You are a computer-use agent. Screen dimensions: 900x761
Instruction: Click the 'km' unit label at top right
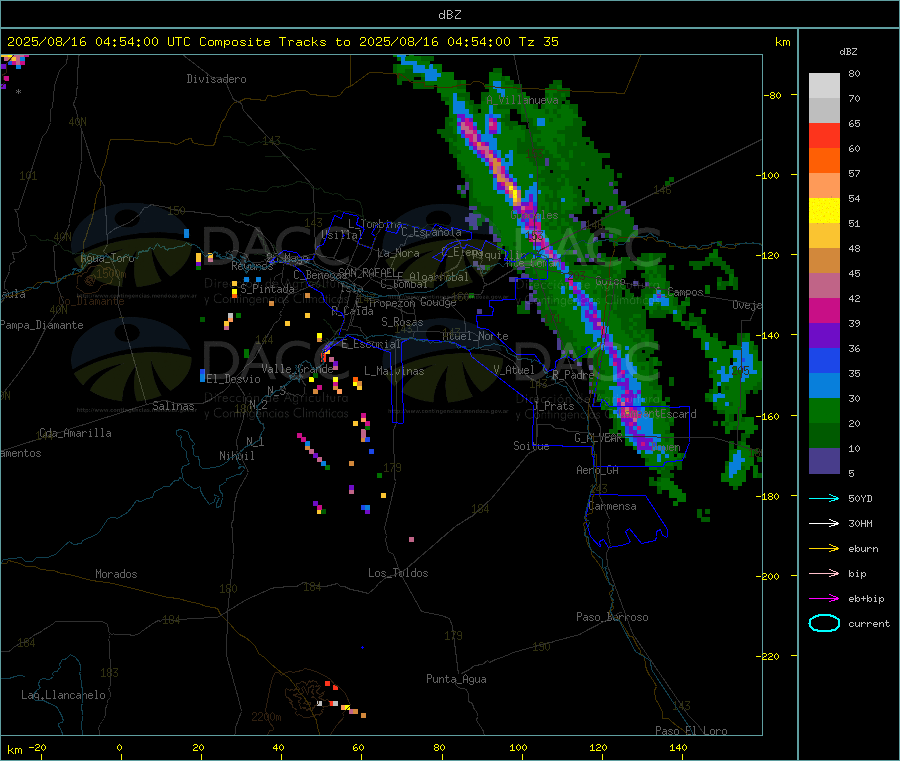click(x=782, y=42)
